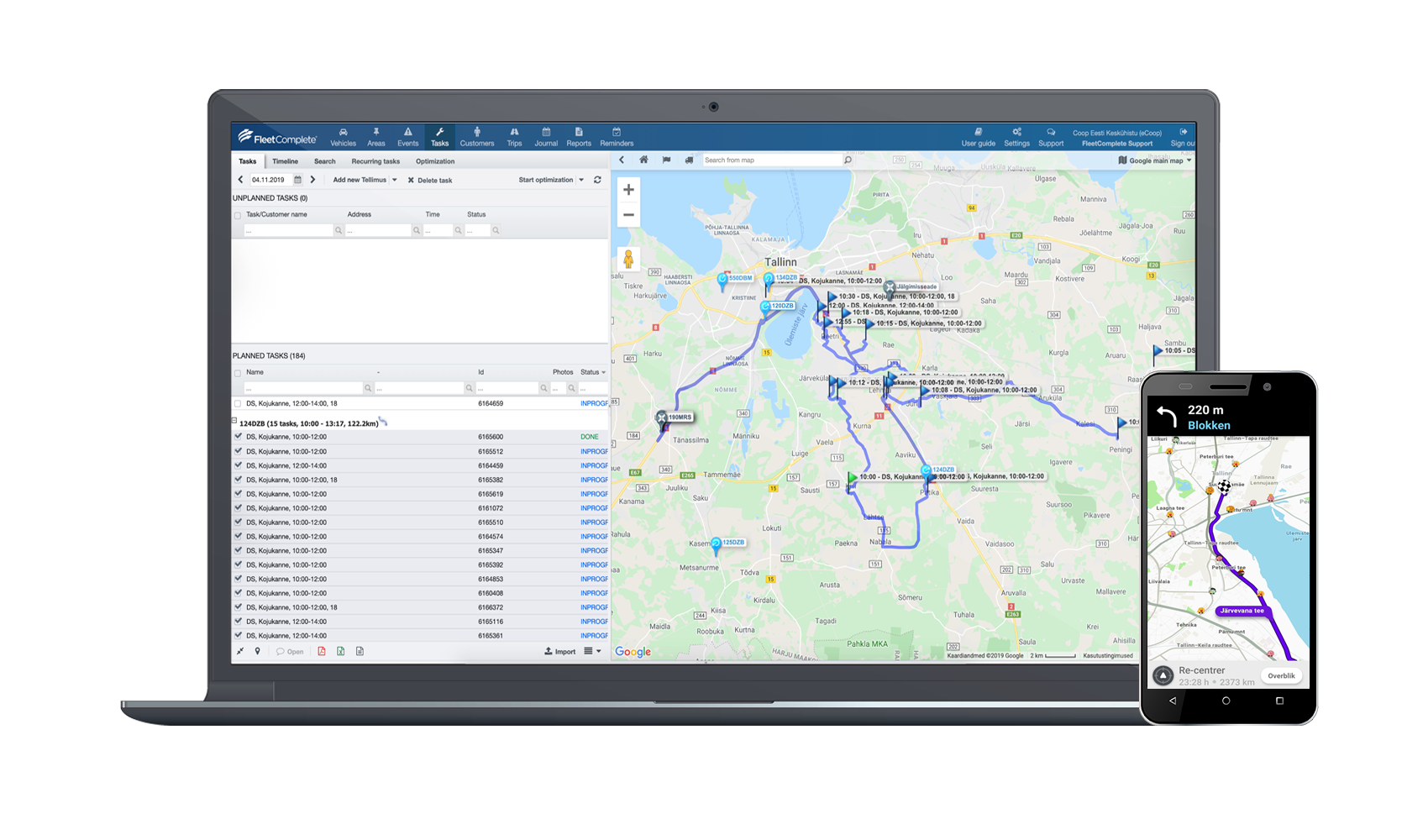Screen dimensions: 1428x840
Task: Click the home icon on map toolbar
Action: point(643,160)
